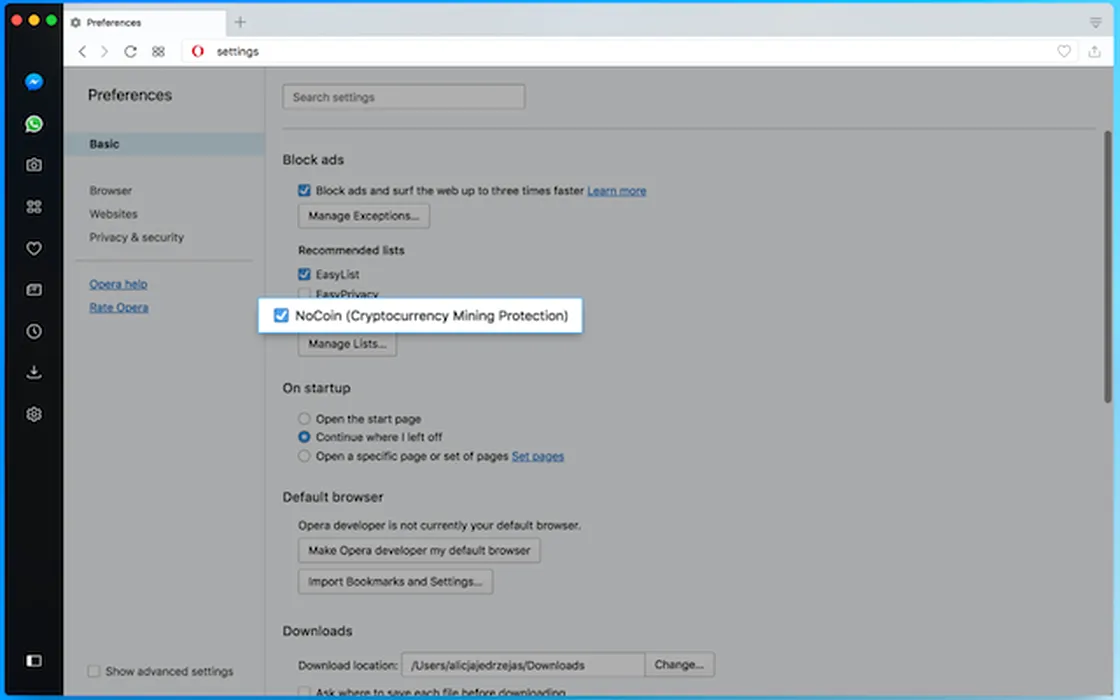Select Open a specific page radio button
Screen dimensions: 1120x700
(305, 456)
